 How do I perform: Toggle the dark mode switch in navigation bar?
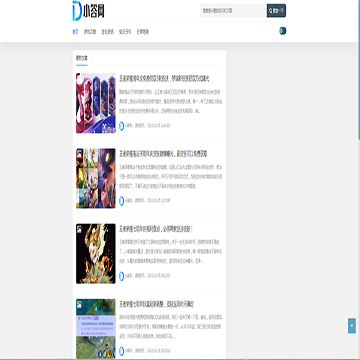coord(283,31)
